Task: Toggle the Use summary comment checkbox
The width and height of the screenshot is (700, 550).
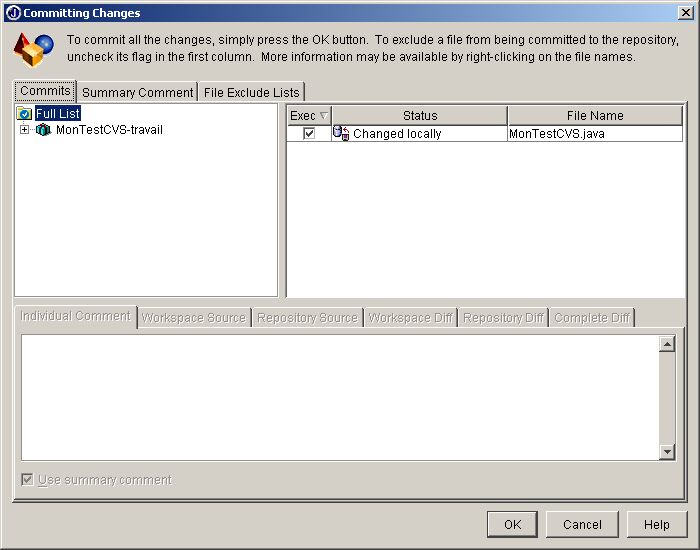Action: (x=27, y=480)
